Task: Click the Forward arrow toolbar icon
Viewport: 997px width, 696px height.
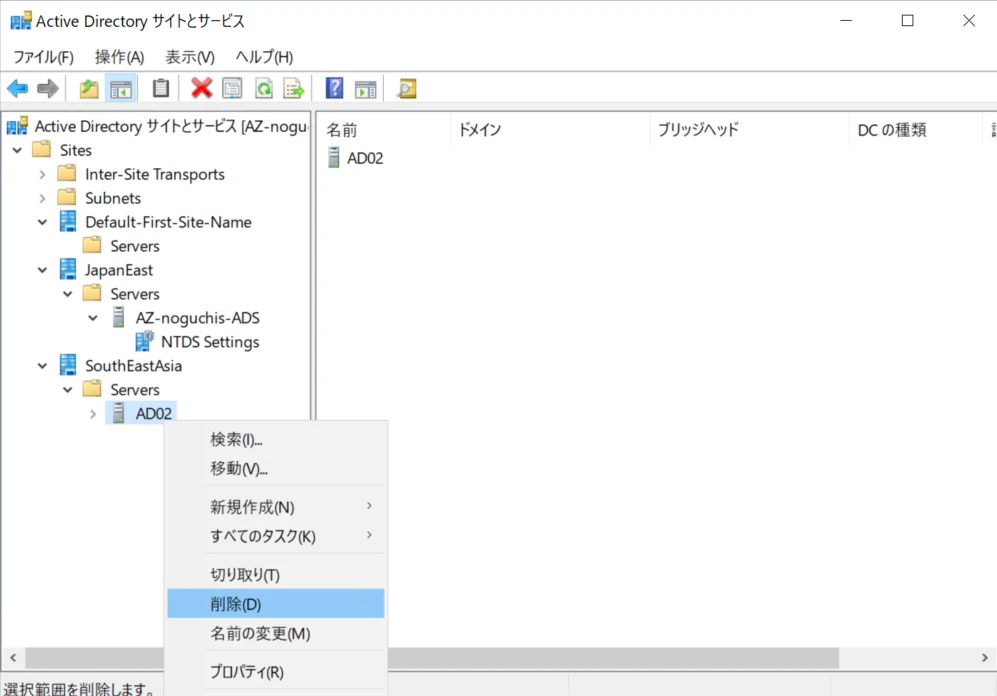Action: [48, 88]
